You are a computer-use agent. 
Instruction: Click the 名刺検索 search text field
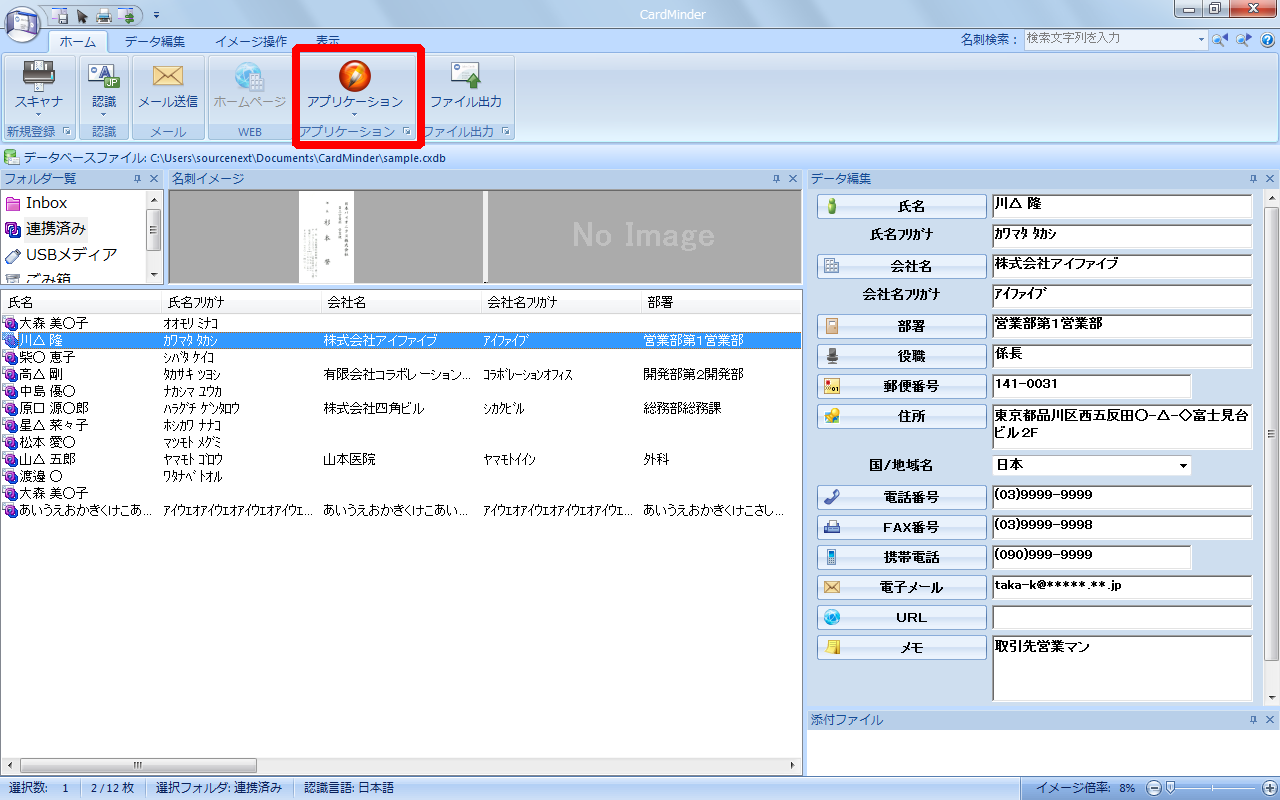[1110, 39]
